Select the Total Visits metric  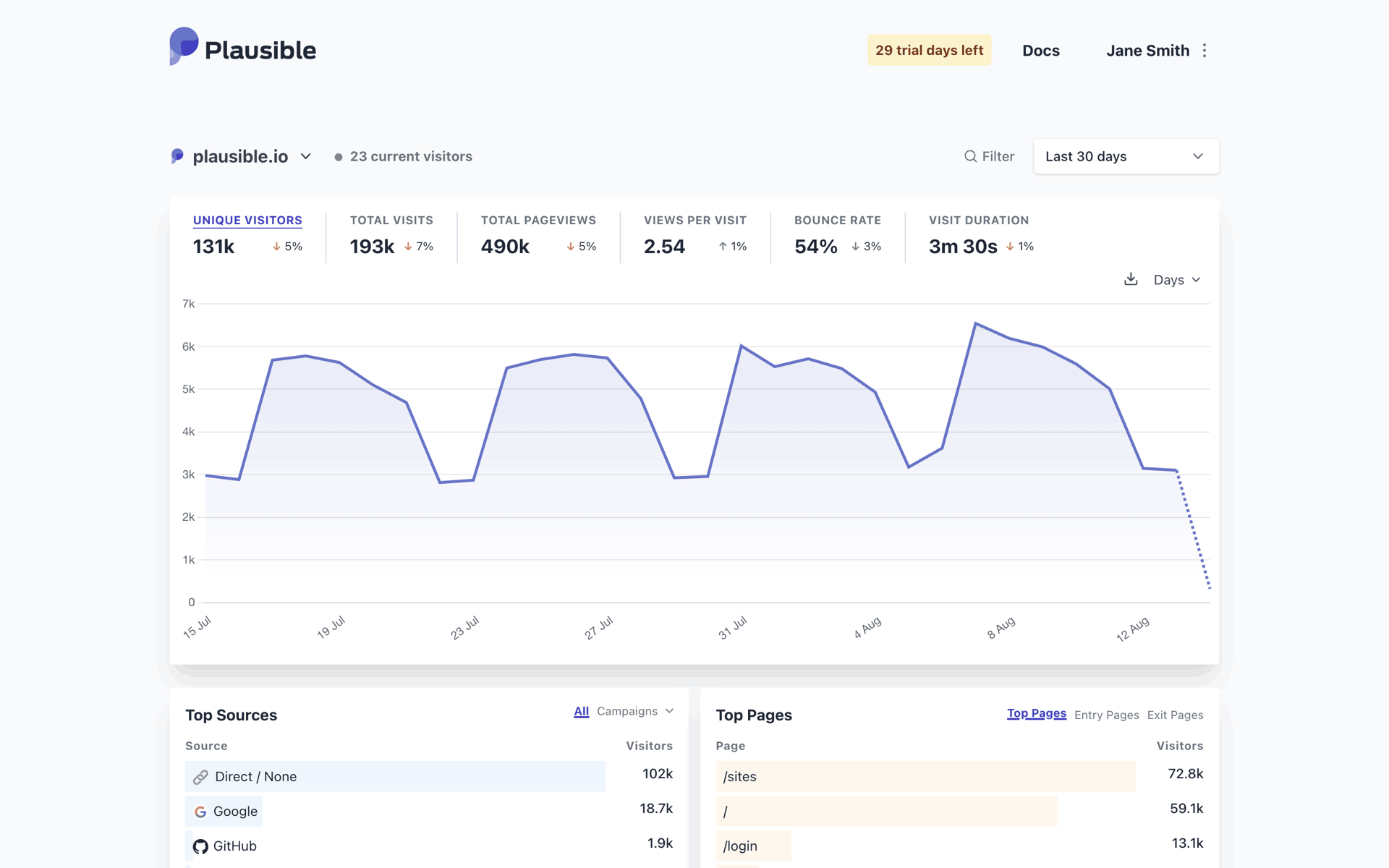[391, 221]
